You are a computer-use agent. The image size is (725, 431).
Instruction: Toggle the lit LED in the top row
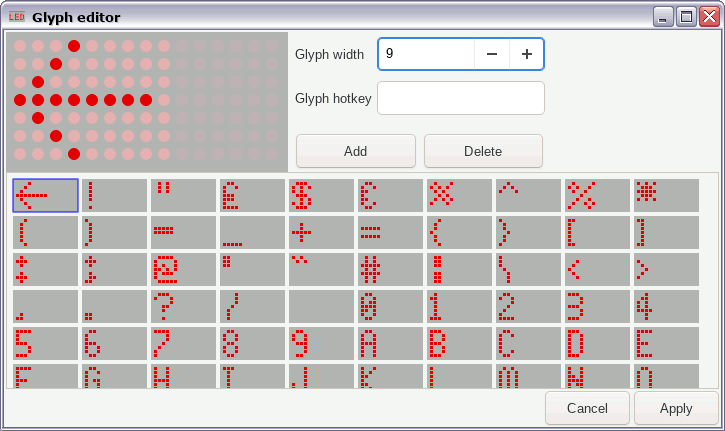click(74, 46)
